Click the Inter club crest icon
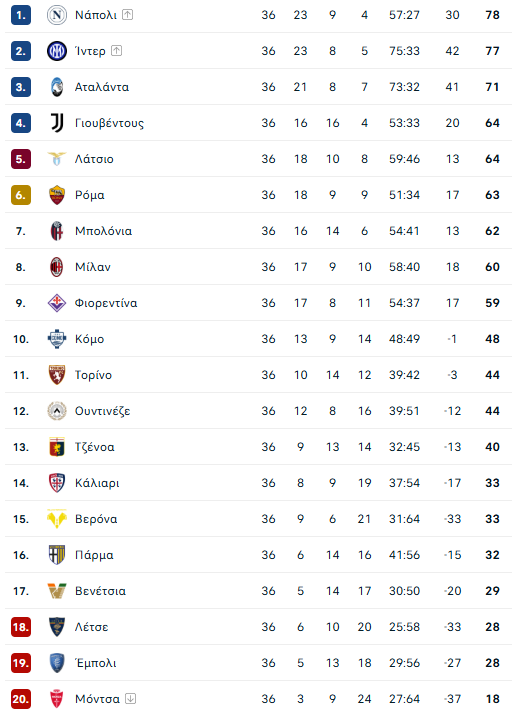The height and width of the screenshot is (713, 512). point(57,51)
